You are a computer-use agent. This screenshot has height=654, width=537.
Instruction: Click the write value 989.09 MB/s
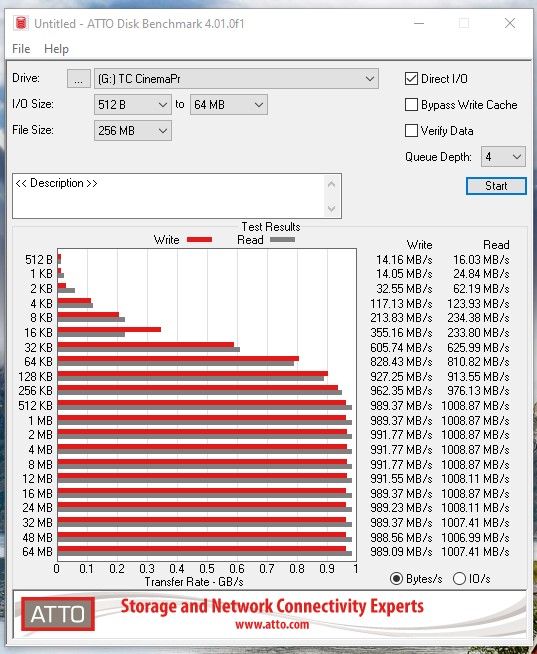point(401,552)
